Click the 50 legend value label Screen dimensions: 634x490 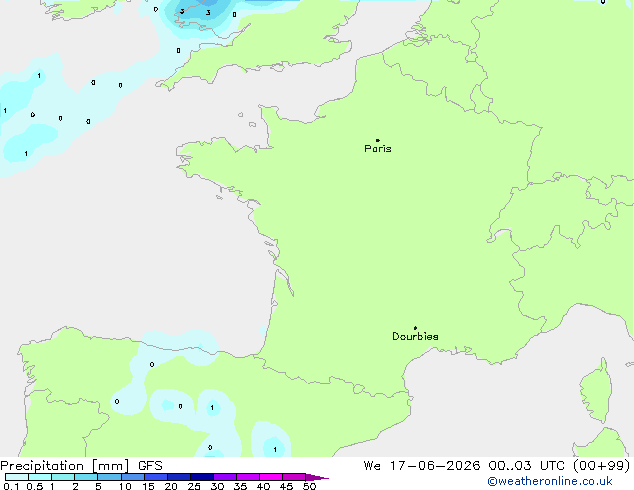[x=309, y=486]
